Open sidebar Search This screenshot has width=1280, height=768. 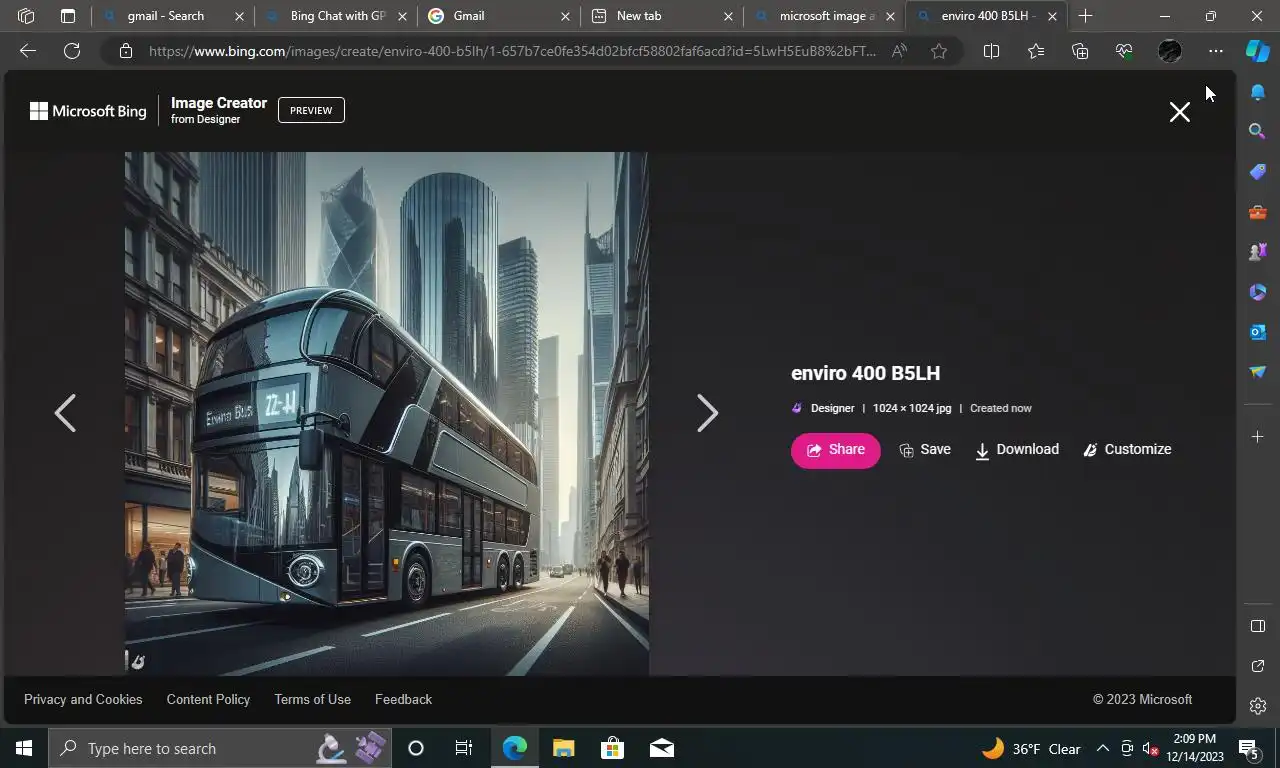pos(1258,131)
